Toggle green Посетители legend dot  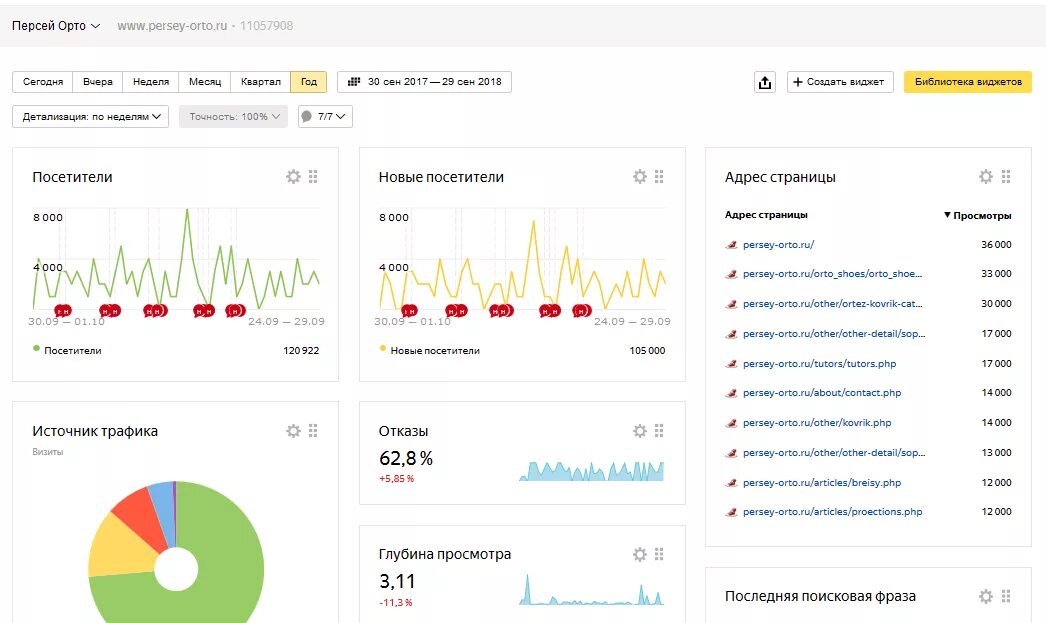coord(37,348)
